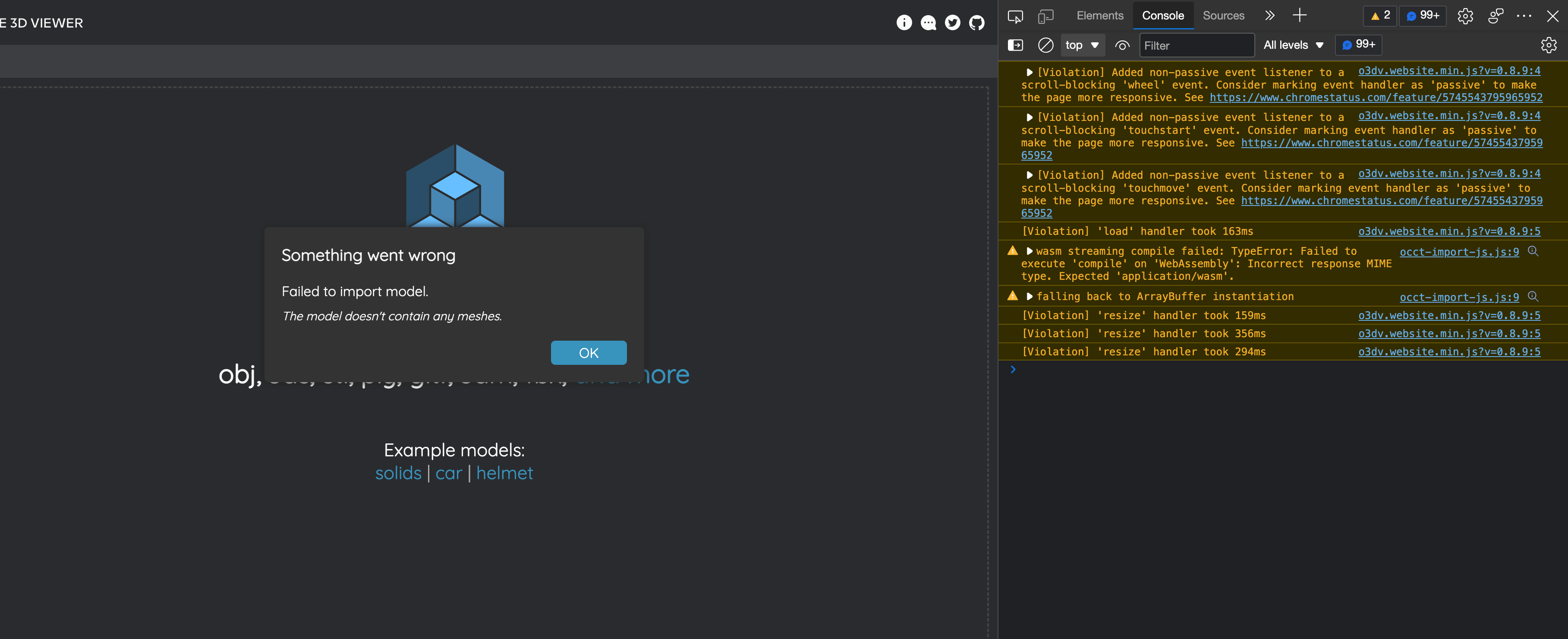Dismiss the error dialog with OK
1568x639 pixels.
point(588,353)
